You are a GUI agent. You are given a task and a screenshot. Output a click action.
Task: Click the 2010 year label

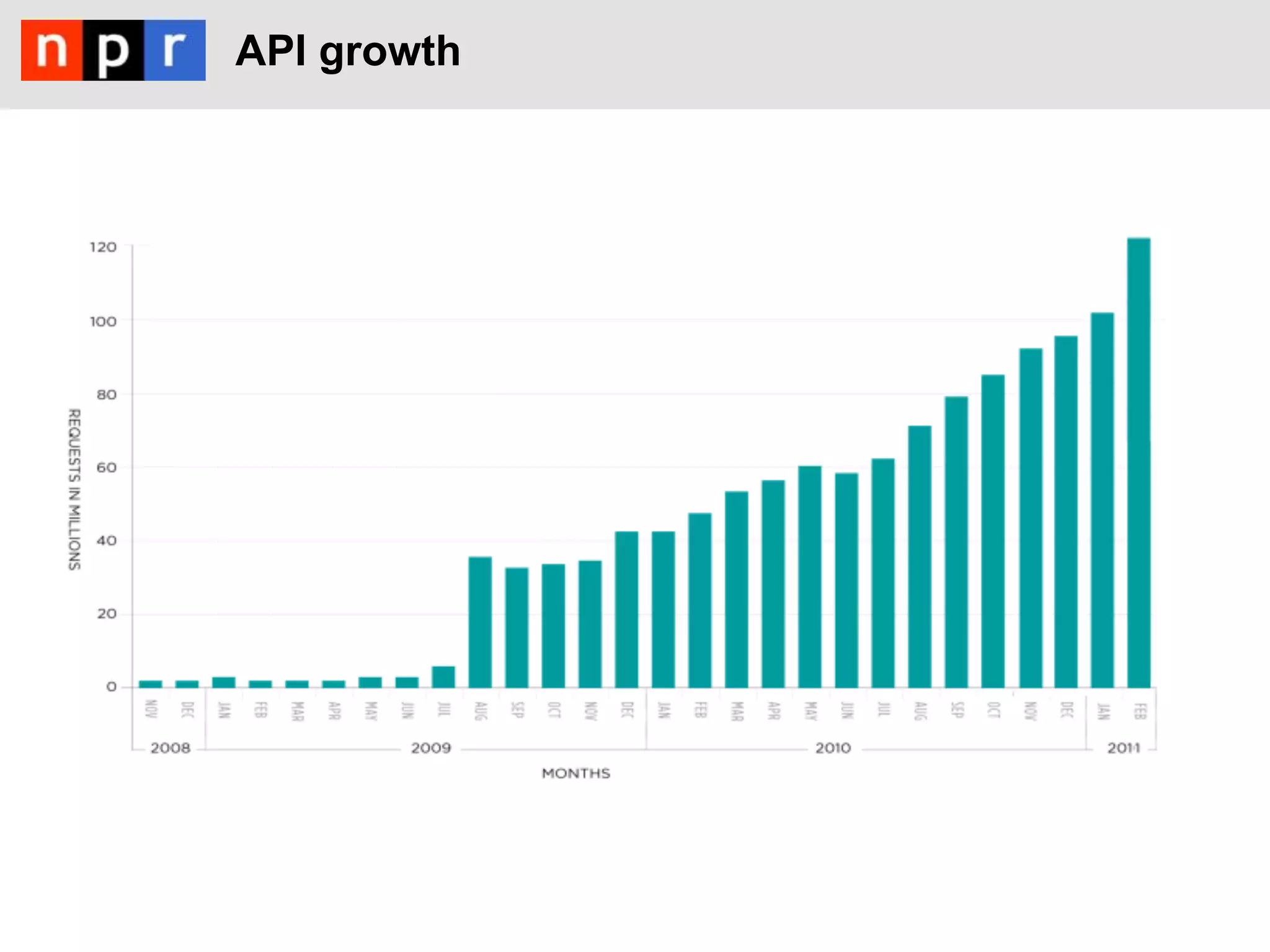click(x=833, y=748)
